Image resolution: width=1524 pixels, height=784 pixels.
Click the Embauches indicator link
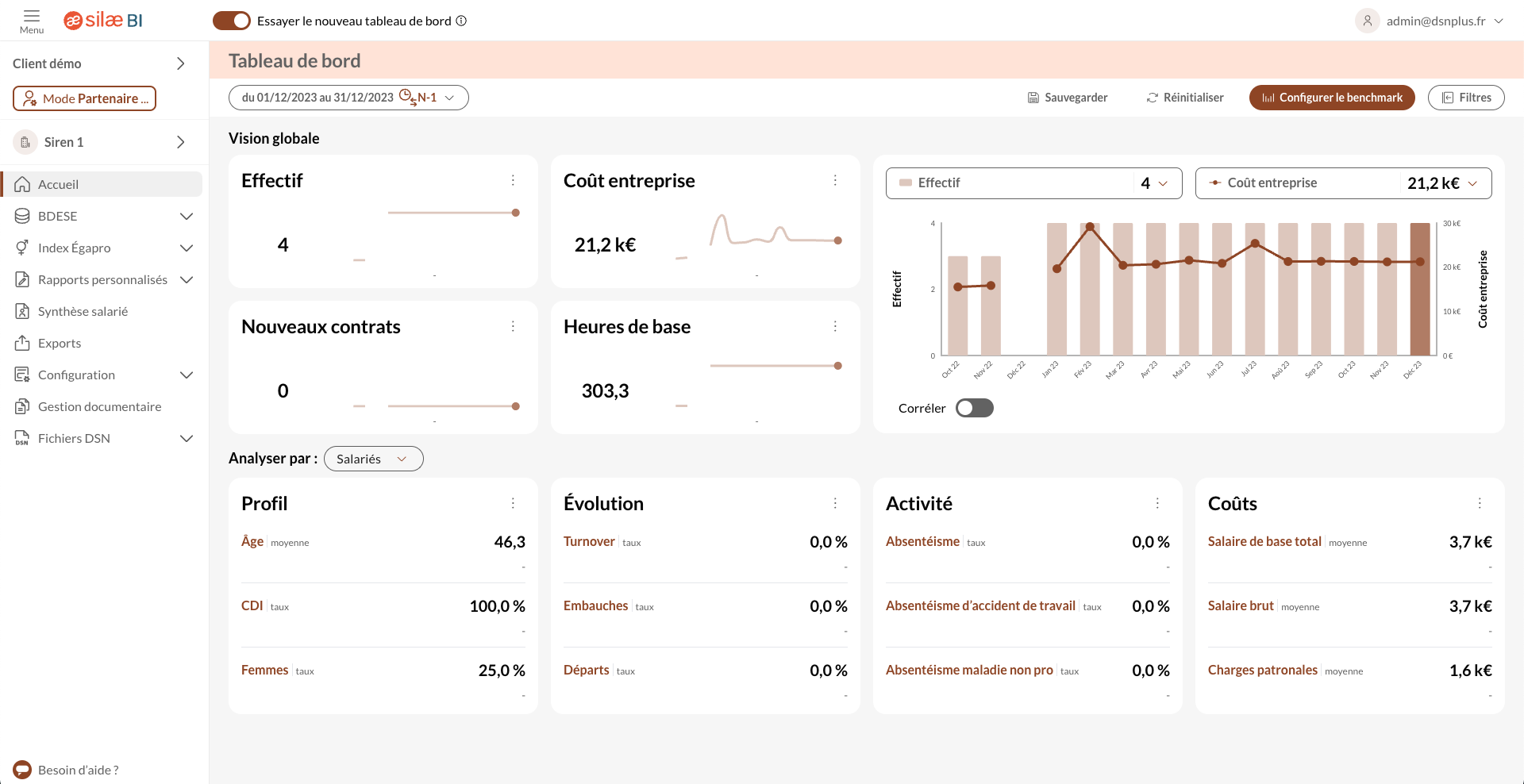tap(596, 605)
